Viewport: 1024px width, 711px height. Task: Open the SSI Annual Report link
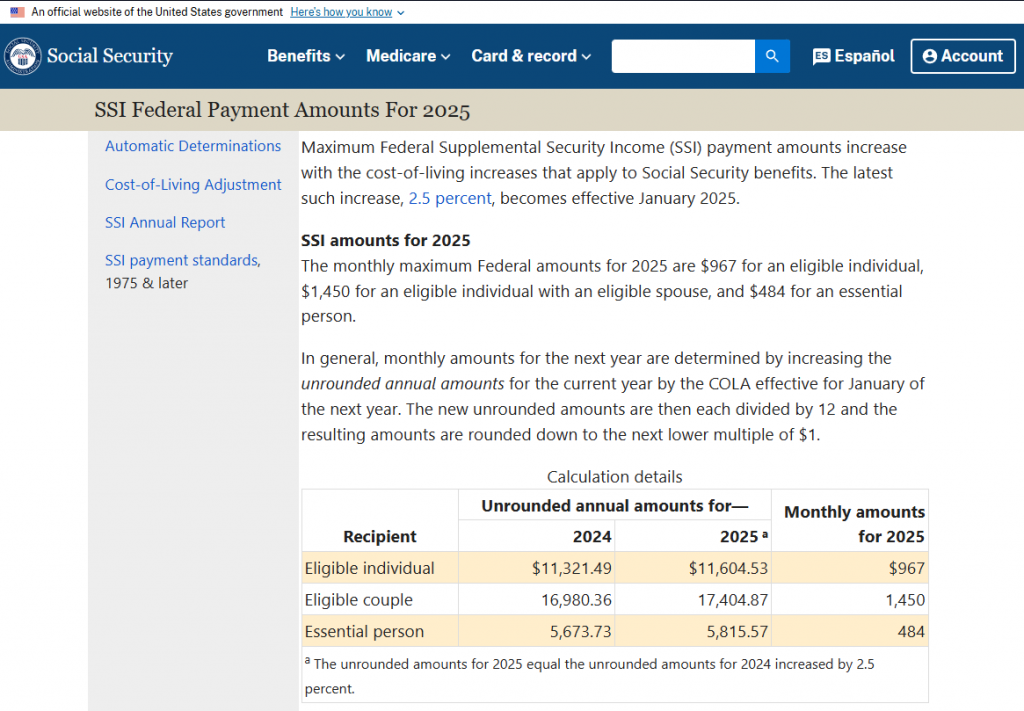[x=165, y=223]
